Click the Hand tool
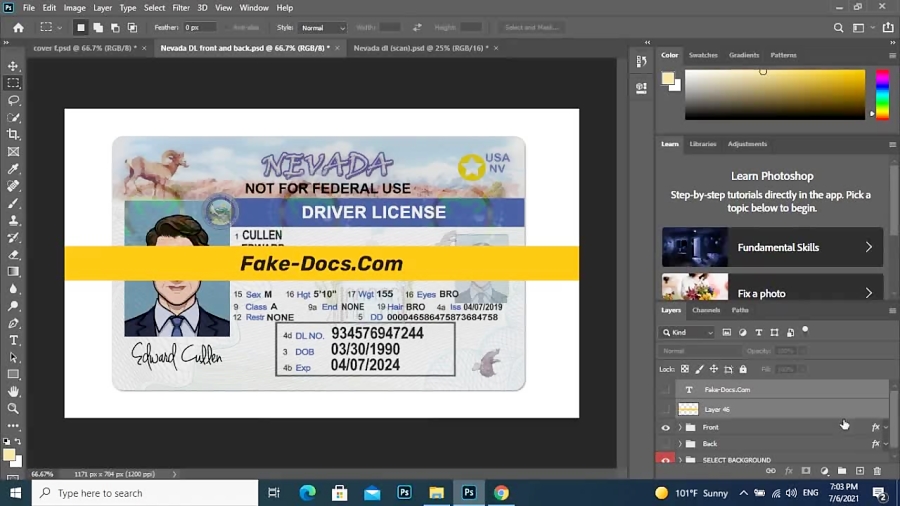This screenshot has height=506, width=900. 13,391
